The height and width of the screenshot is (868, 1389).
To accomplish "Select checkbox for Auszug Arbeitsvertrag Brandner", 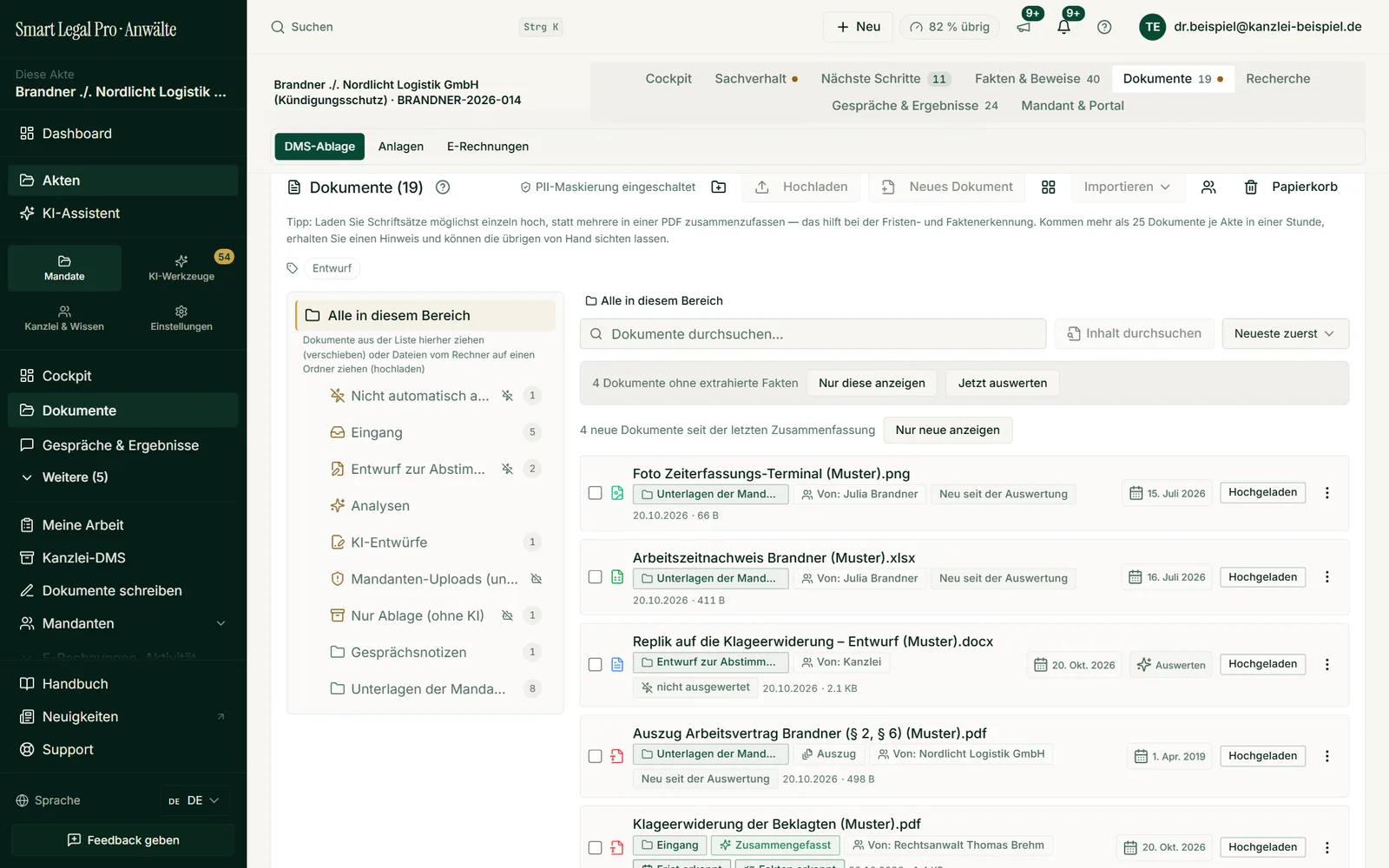I will coord(595,757).
